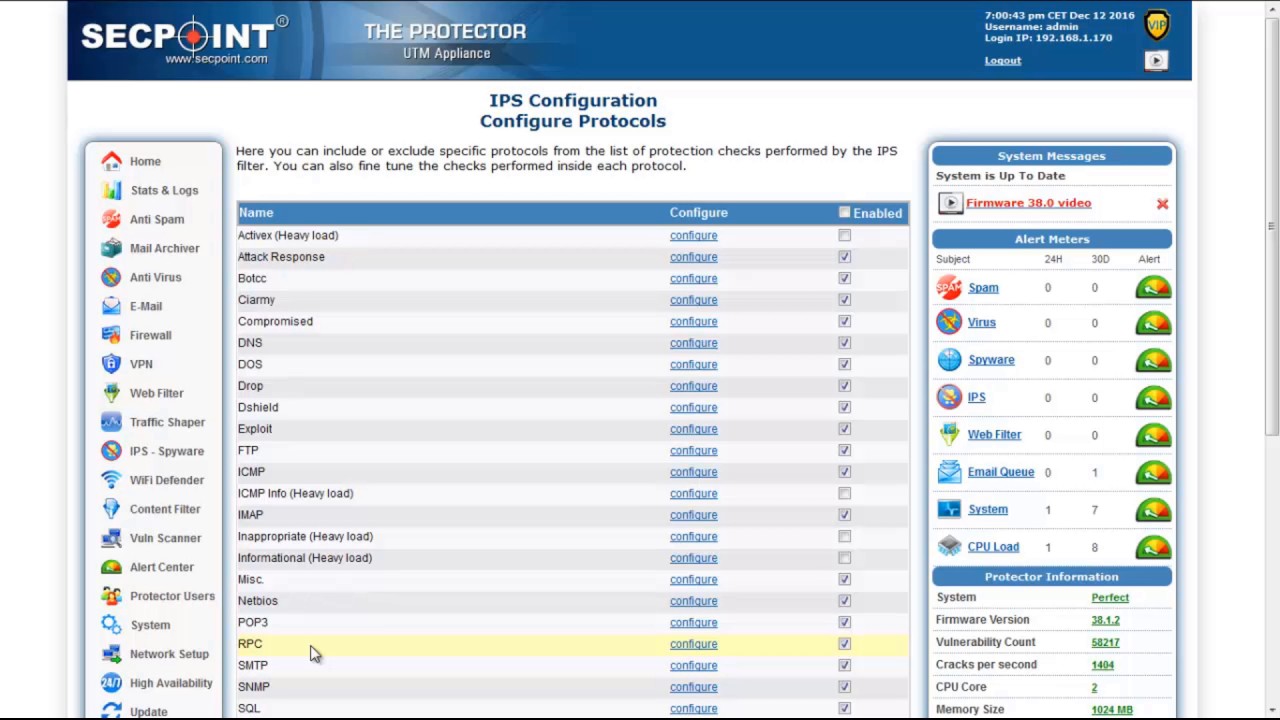The image size is (1280, 720).
Task: Go to Firewall menu label
Action: pyautogui.click(x=150, y=335)
